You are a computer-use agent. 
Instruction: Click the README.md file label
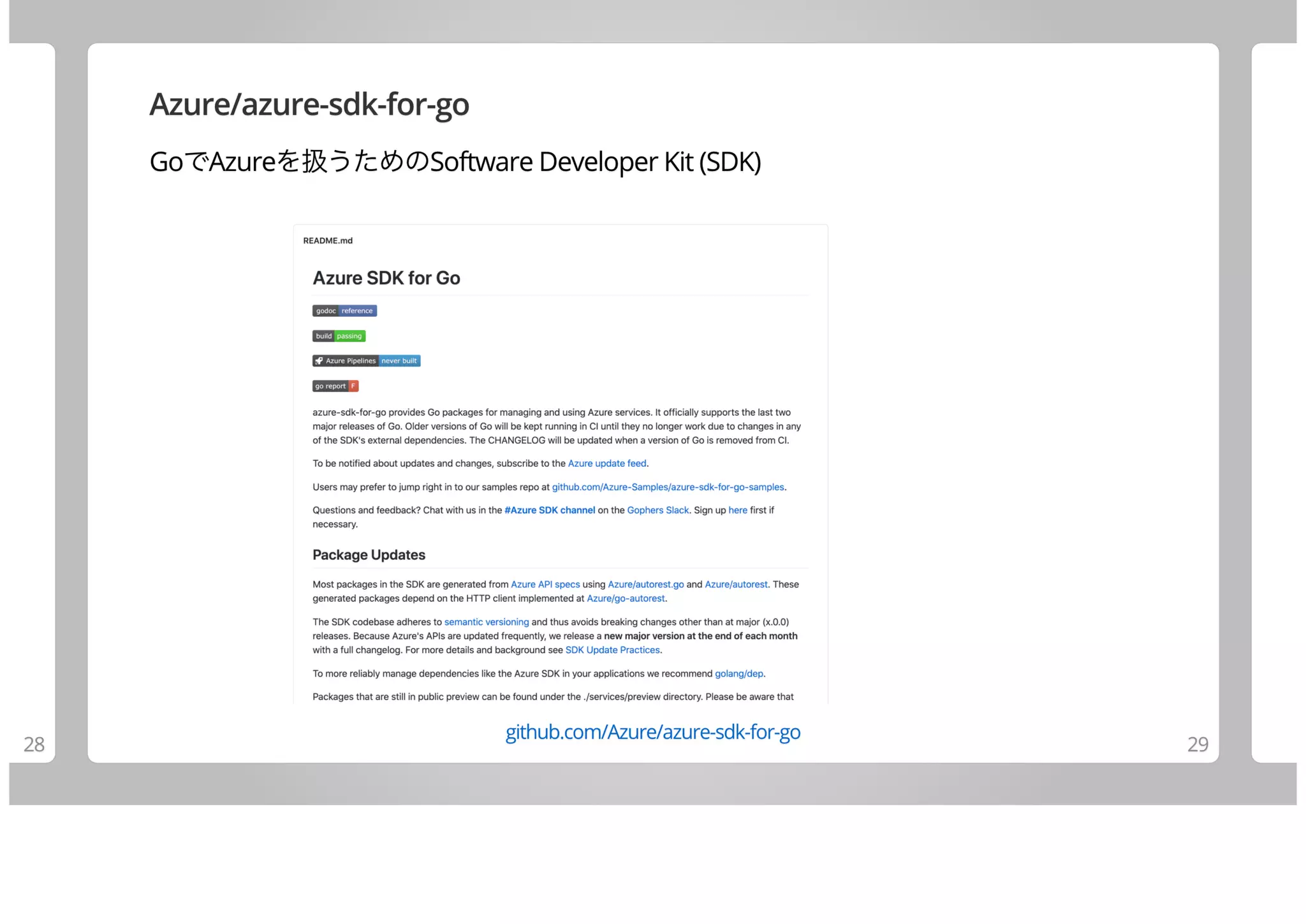point(328,240)
